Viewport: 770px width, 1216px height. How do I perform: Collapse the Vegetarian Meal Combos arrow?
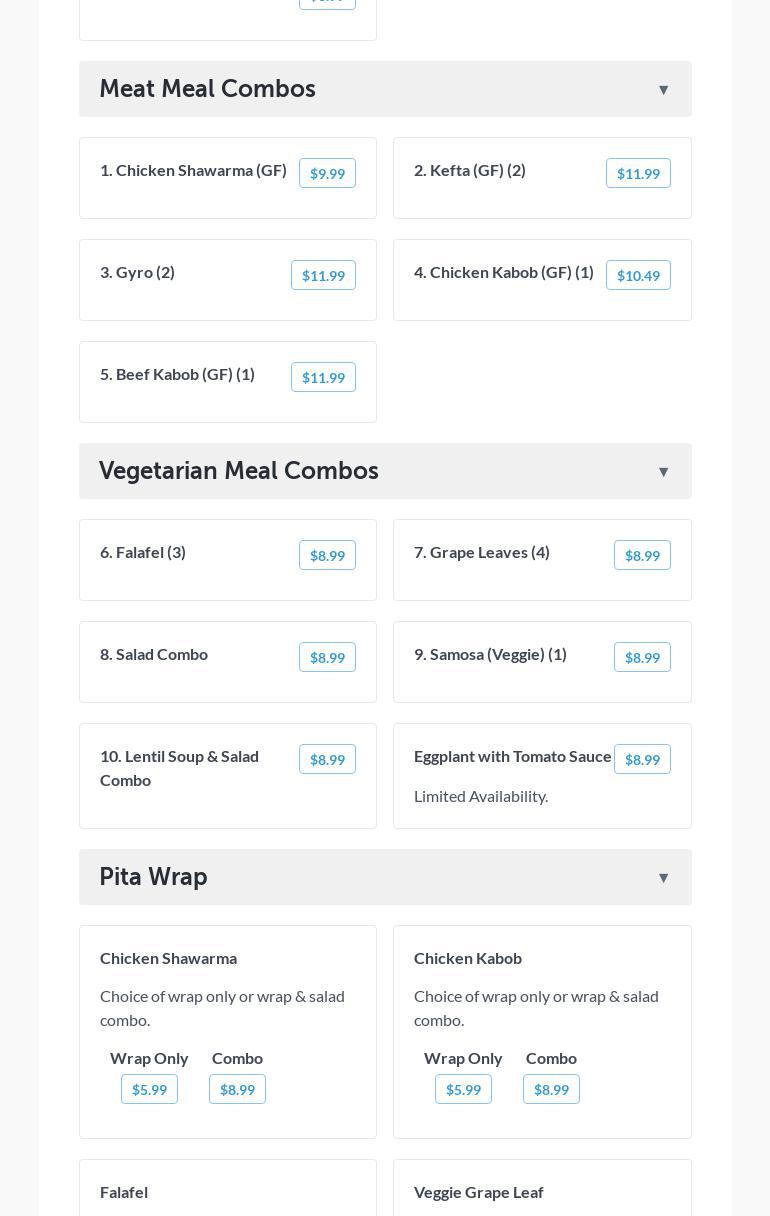pyautogui.click(x=663, y=472)
